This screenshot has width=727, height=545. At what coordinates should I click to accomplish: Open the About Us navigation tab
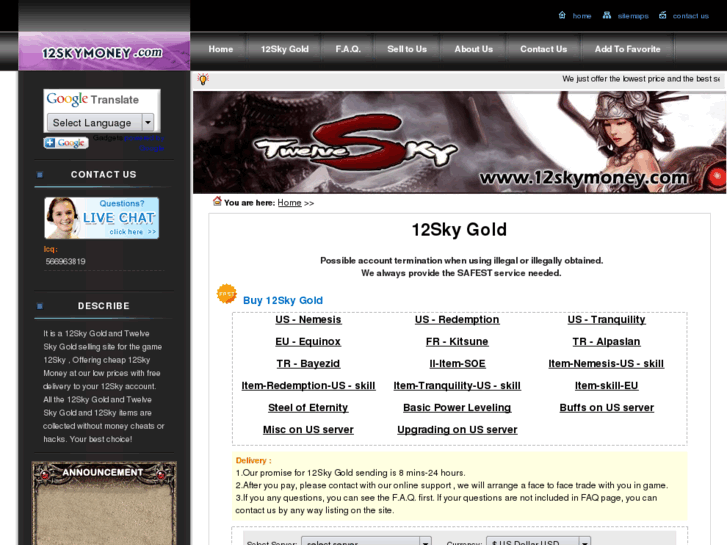pyautogui.click(x=473, y=49)
